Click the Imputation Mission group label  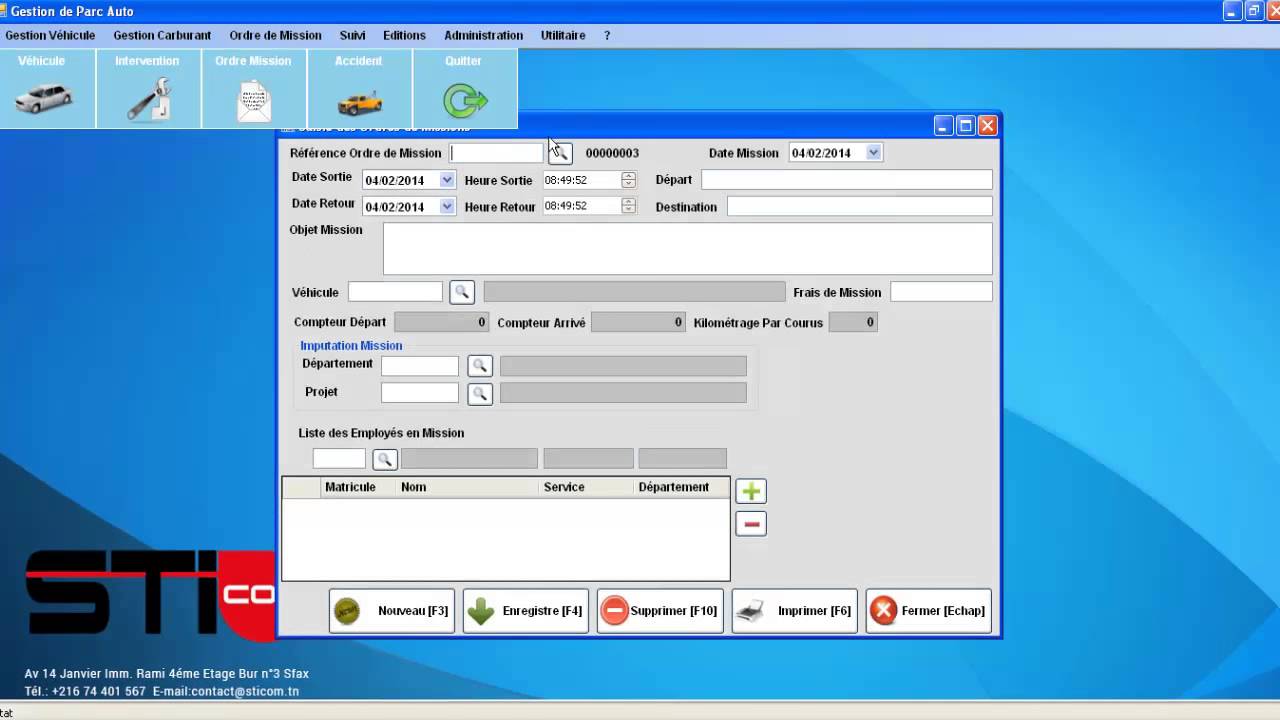click(x=351, y=346)
